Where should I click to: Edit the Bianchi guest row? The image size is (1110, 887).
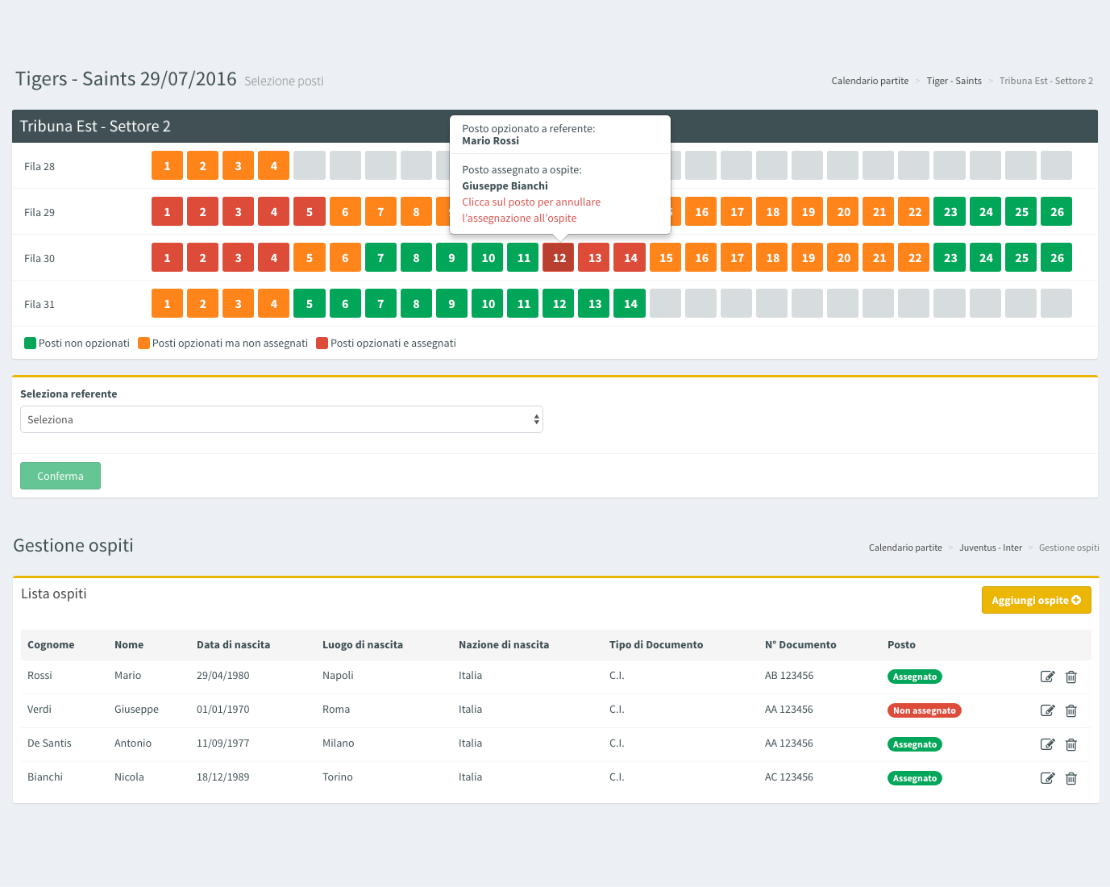click(x=1047, y=779)
